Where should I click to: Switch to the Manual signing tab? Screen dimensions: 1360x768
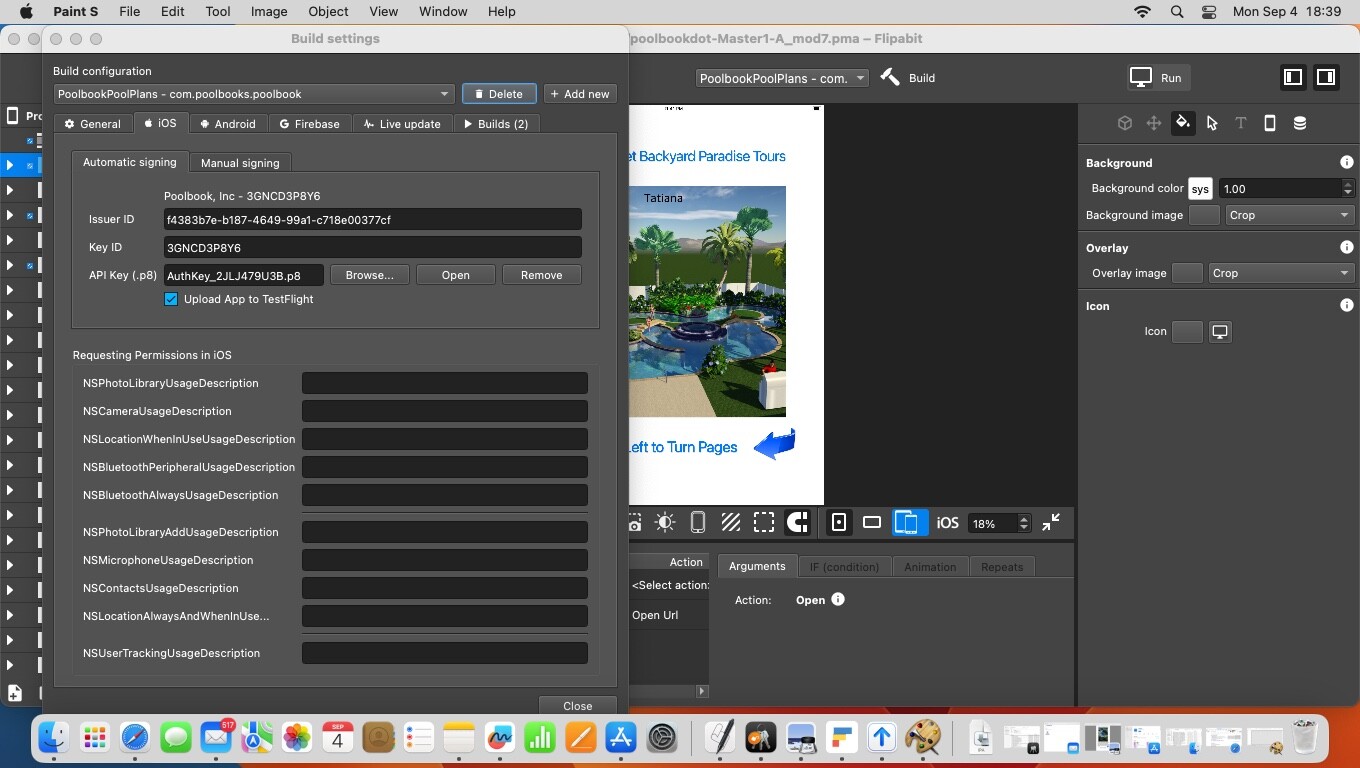pos(240,163)
